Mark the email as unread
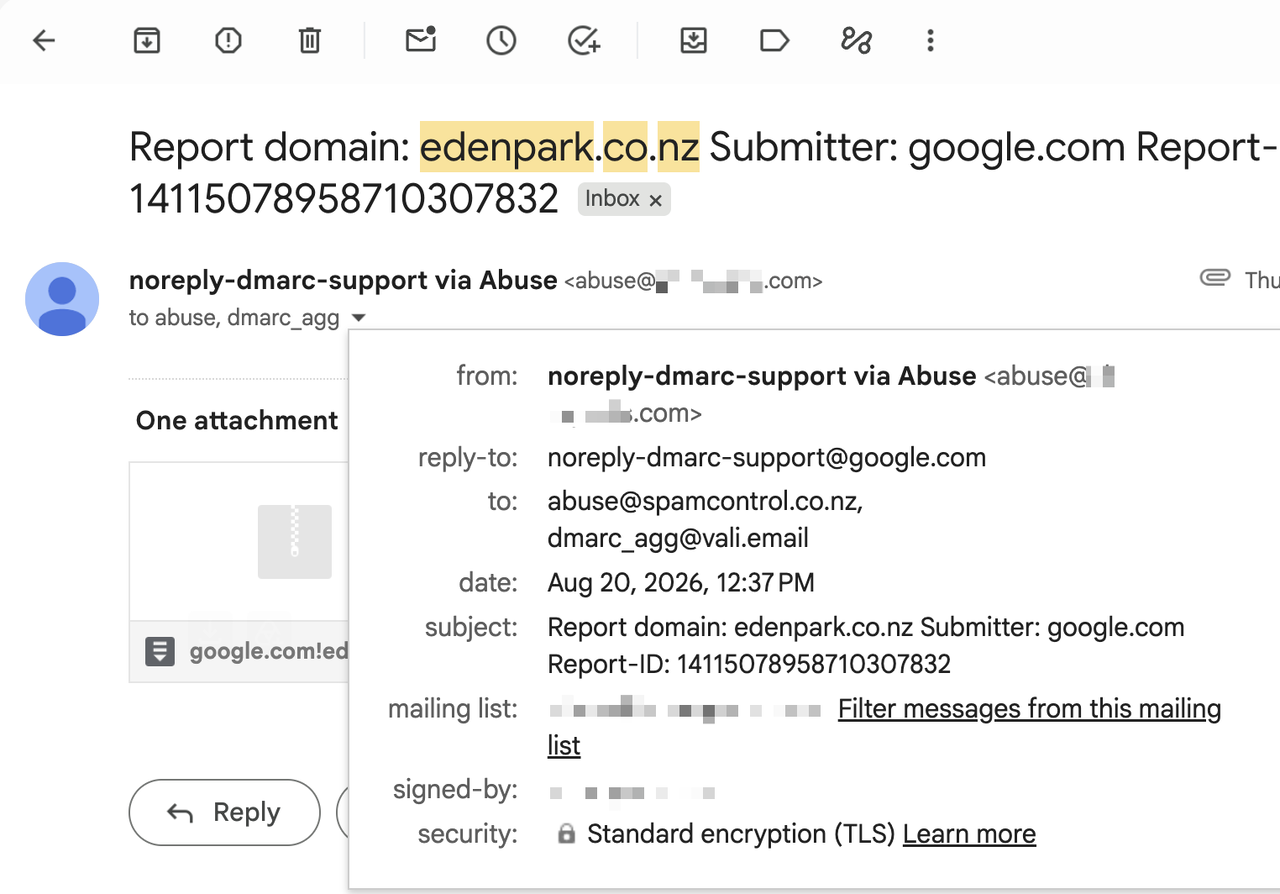Viewport: 1280px width, 894px height. pyautogui.click(x=421, y=40)
